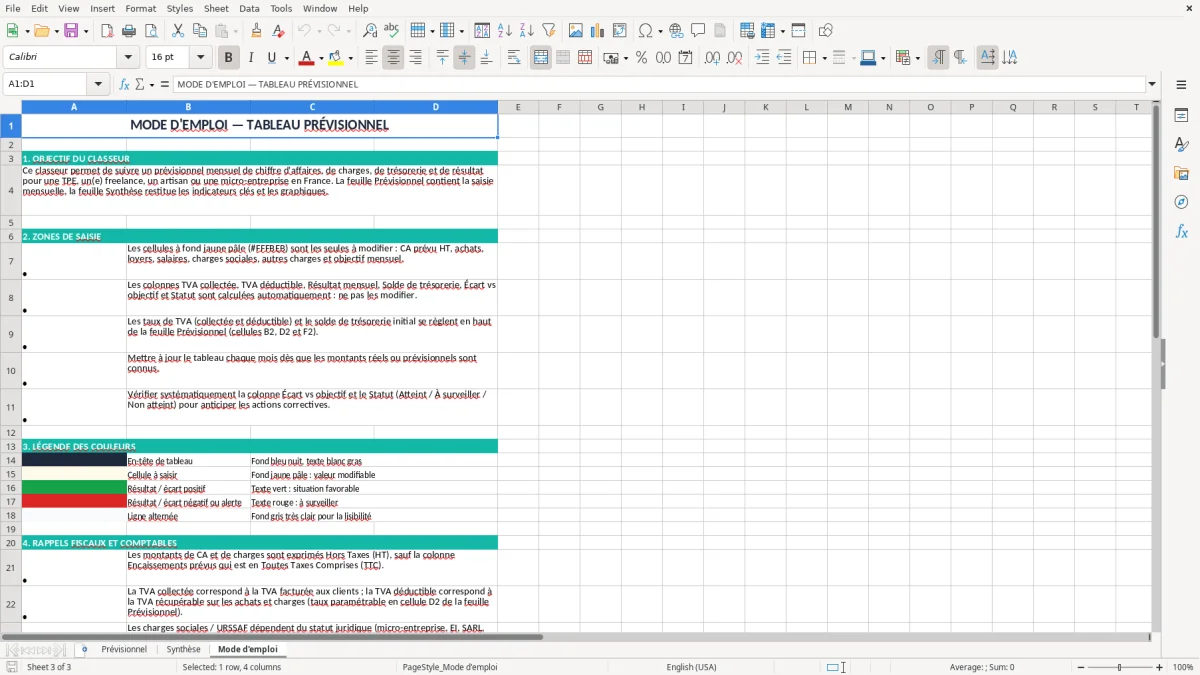Image resolution: width=1200 pixels, height=675 pixels.
Task: Open sidebar Properties deck icon
Action: [x=1181, y=116]
